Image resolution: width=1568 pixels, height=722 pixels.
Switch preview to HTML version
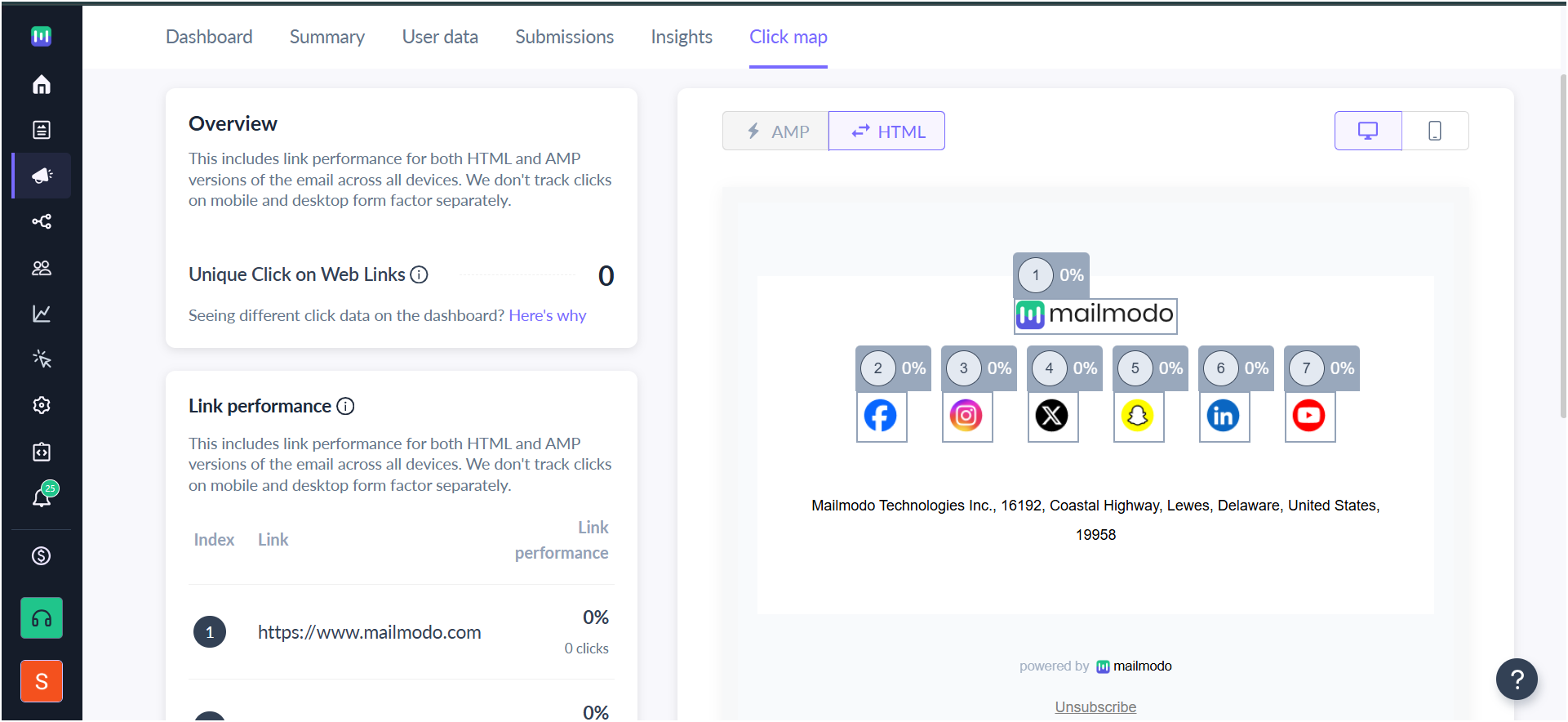coord(886,131)
